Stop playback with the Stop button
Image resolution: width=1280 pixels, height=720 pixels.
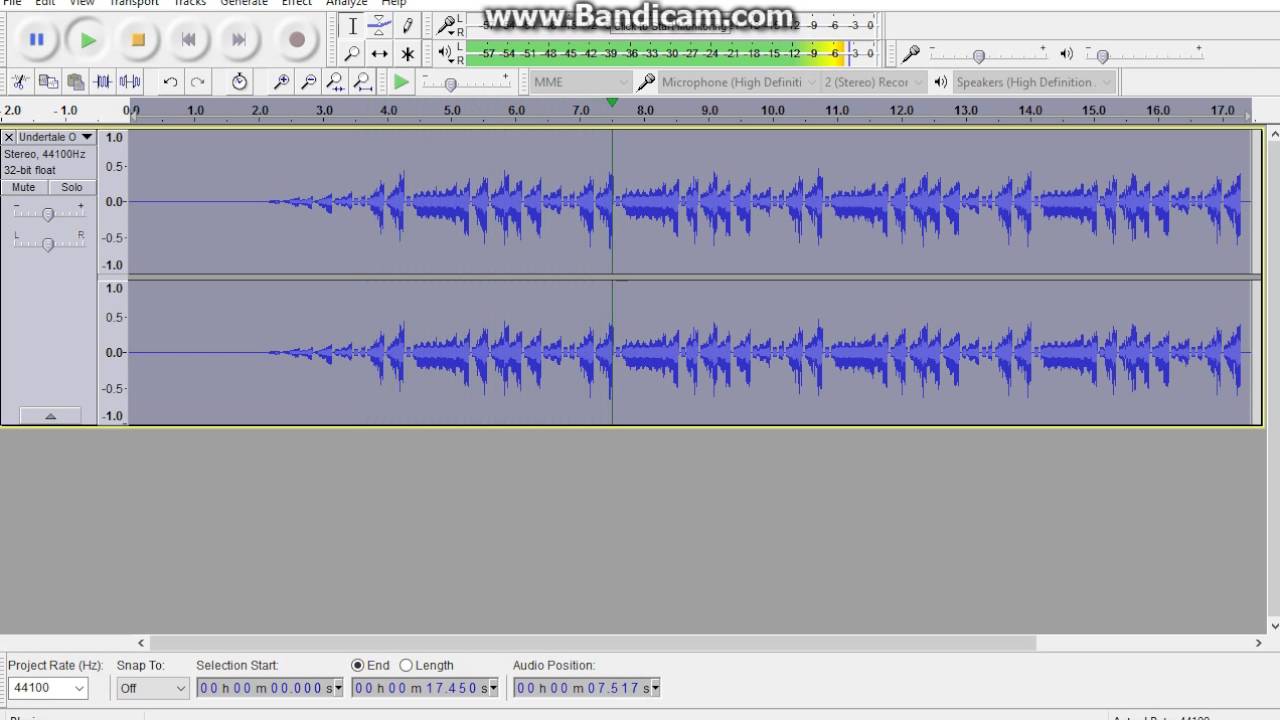[138, 40]
